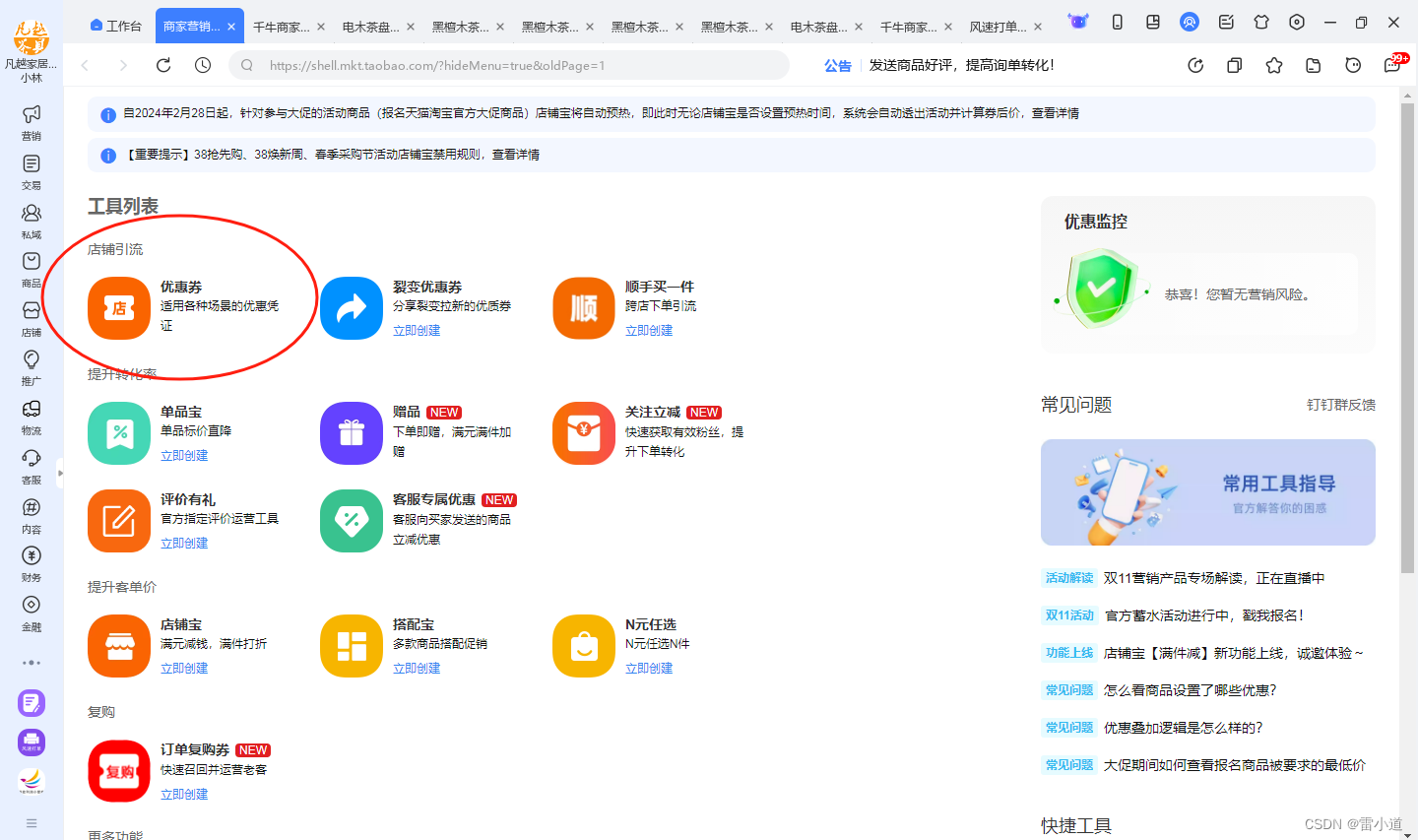This screenshot has width=1418, height=840.
Task: Open the 公告 announcement text
Action: click(x=838, y=65)
